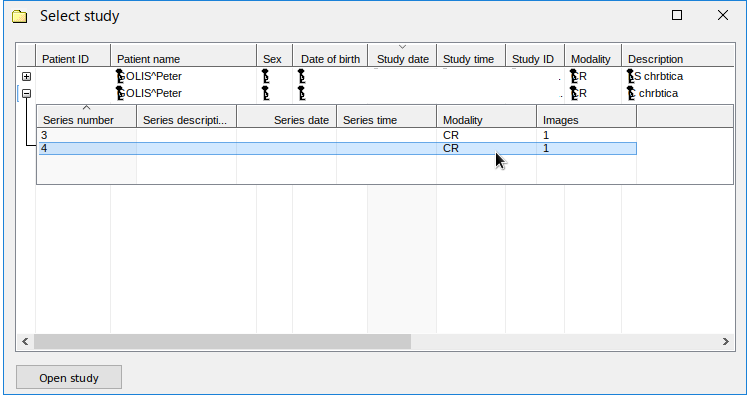The width and height of the screenshot is (750, 398).
Task: Select series number 3 row
Action: [337, 135]
